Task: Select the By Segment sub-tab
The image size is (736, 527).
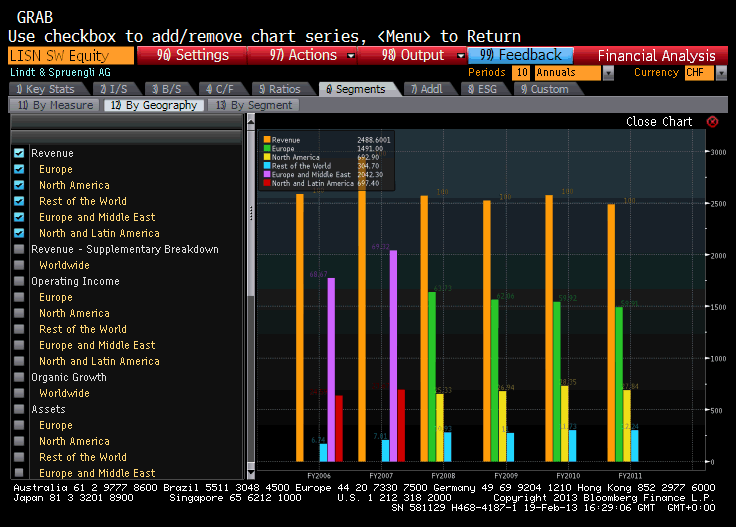Action: point(254,105)
